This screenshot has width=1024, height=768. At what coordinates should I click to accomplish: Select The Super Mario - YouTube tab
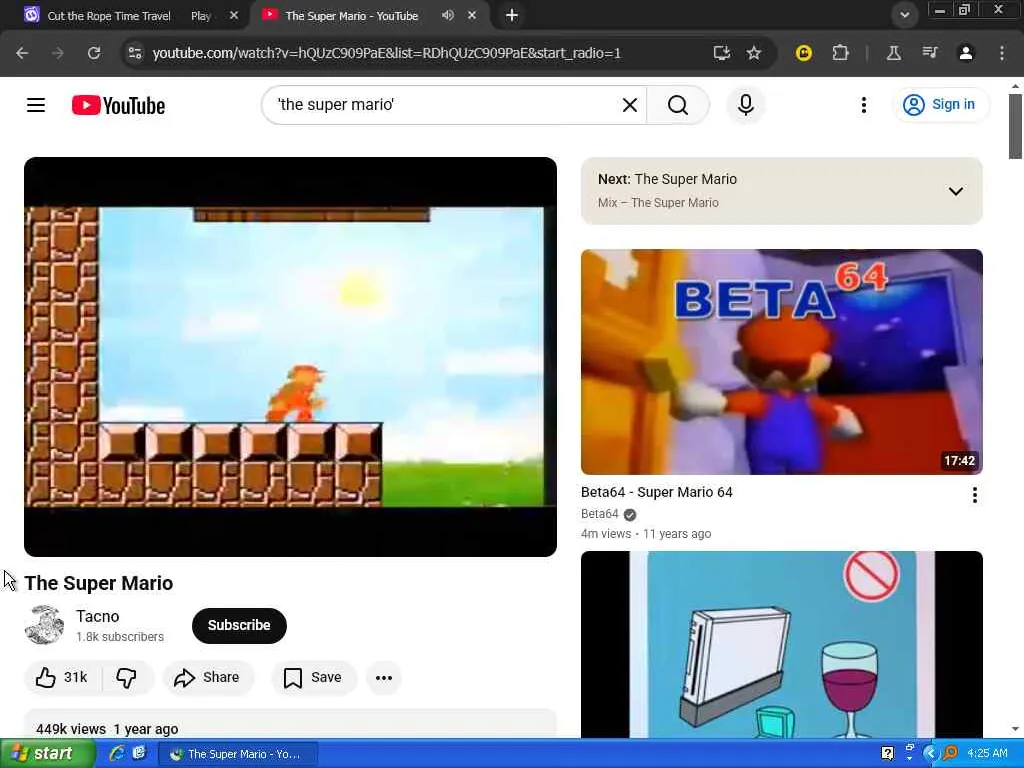tap(351, 16)
